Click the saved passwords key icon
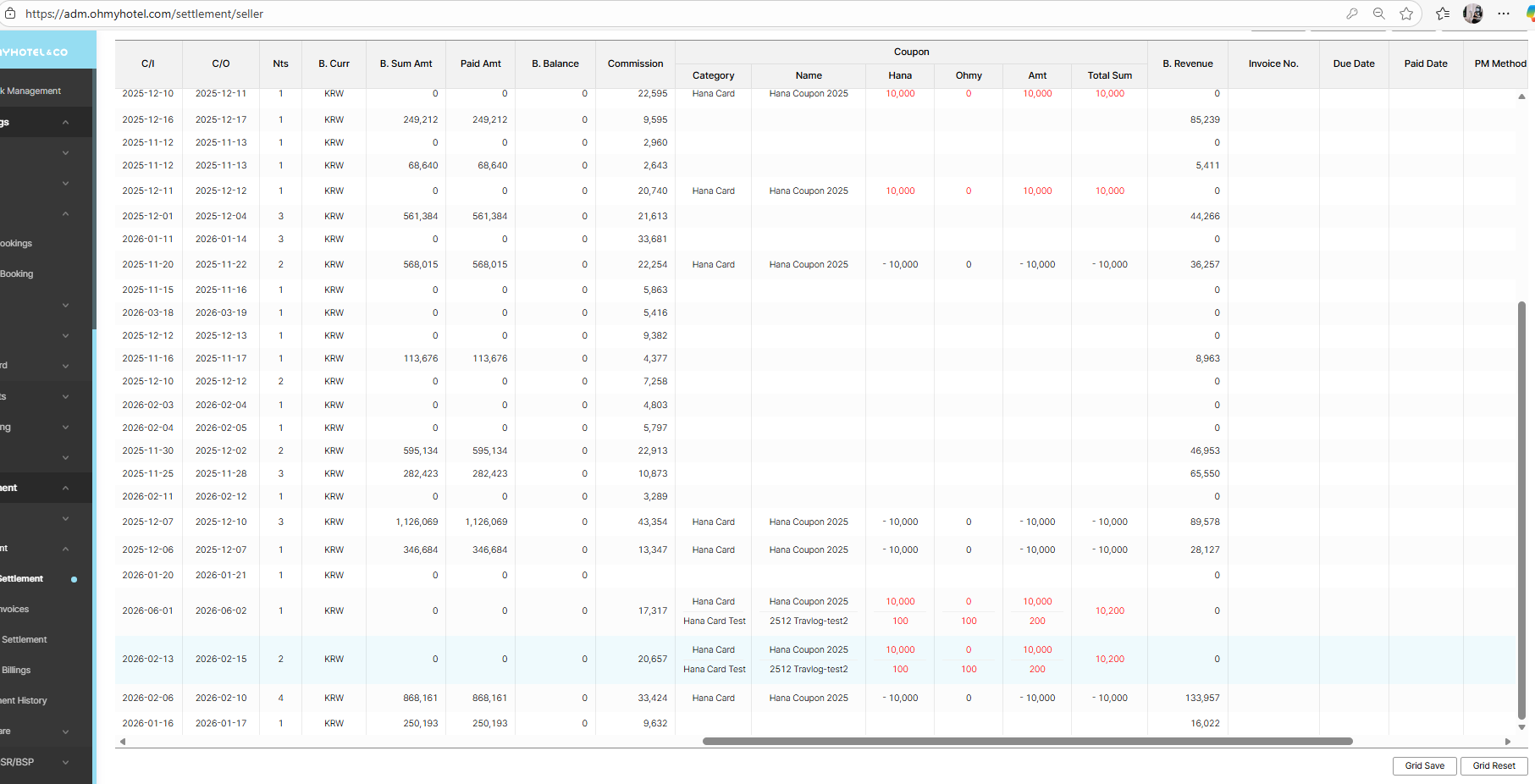Viewport: 1535px width, 784px height. (1352, 14)
